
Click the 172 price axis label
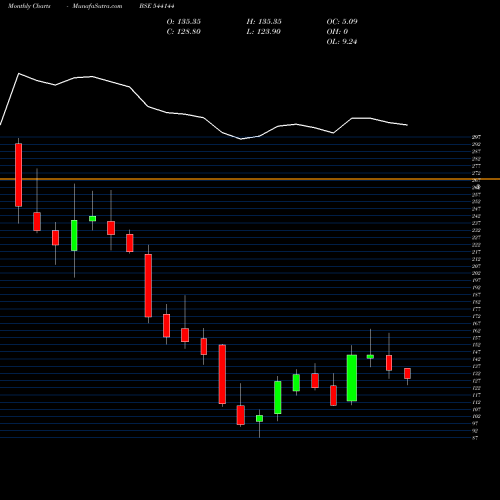(x=476, y=316)
